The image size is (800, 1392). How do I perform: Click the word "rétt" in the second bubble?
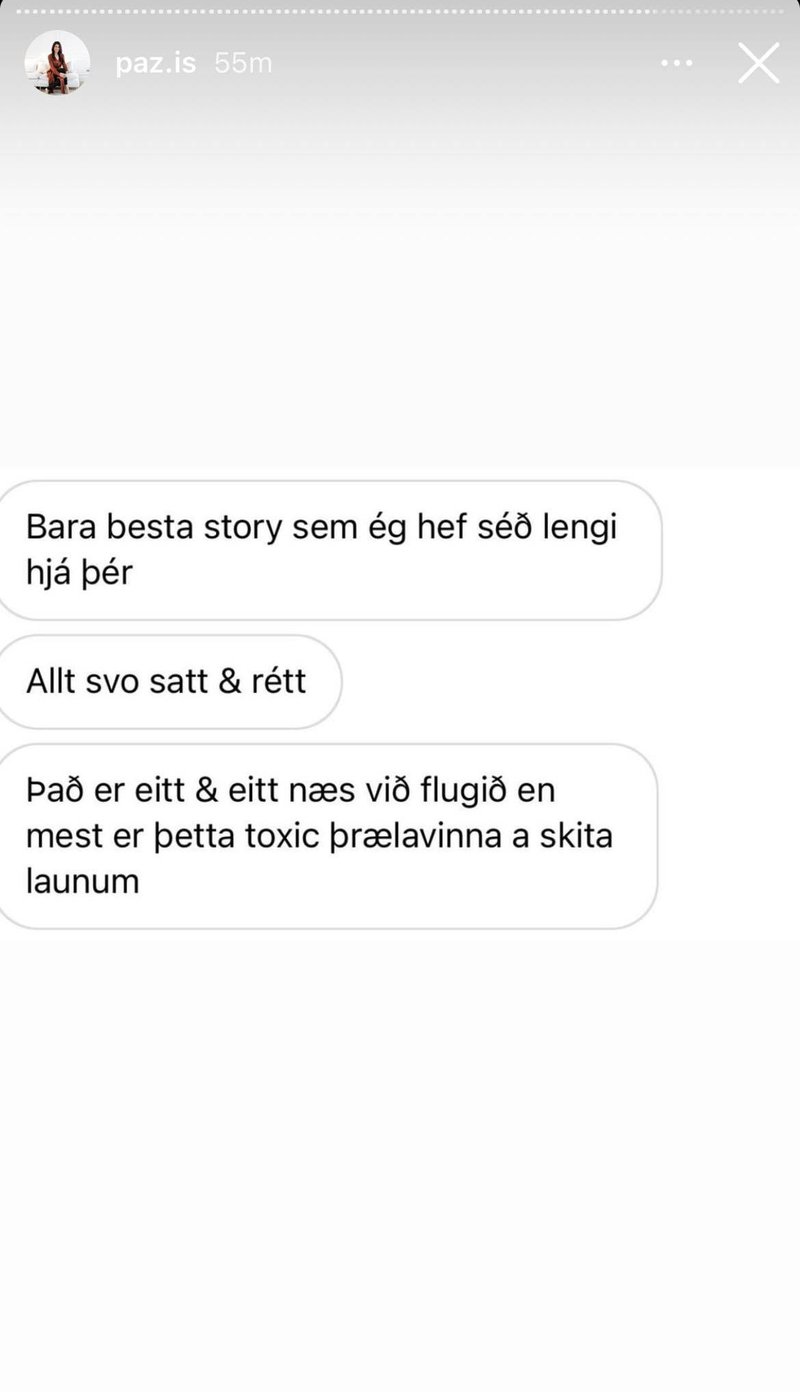277,682
